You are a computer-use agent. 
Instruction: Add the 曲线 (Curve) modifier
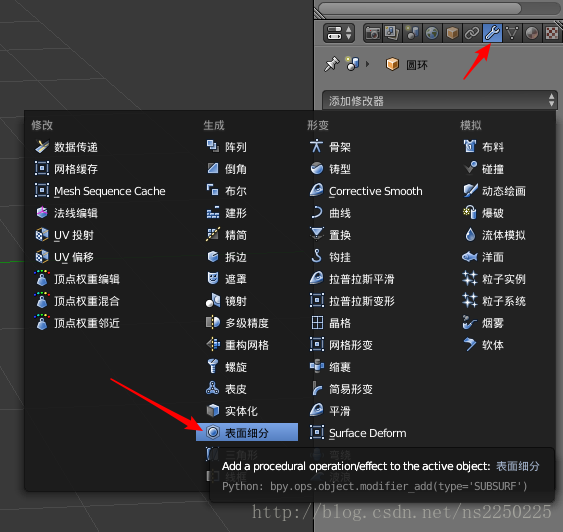pos(330,213)
